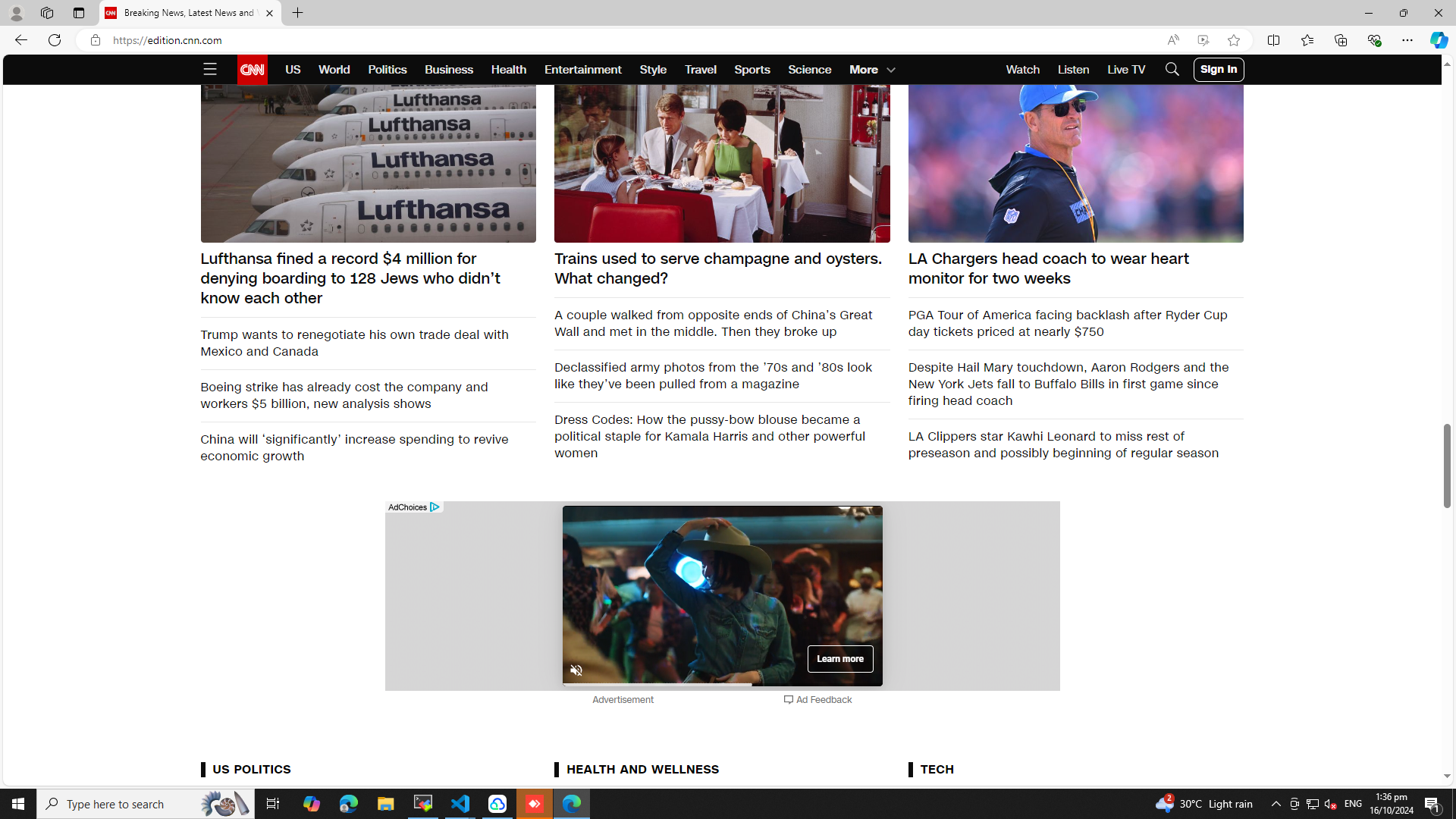This screenshot has height=819, width=1456.
Task: Click the CNN logo
Action: [253, 70]
